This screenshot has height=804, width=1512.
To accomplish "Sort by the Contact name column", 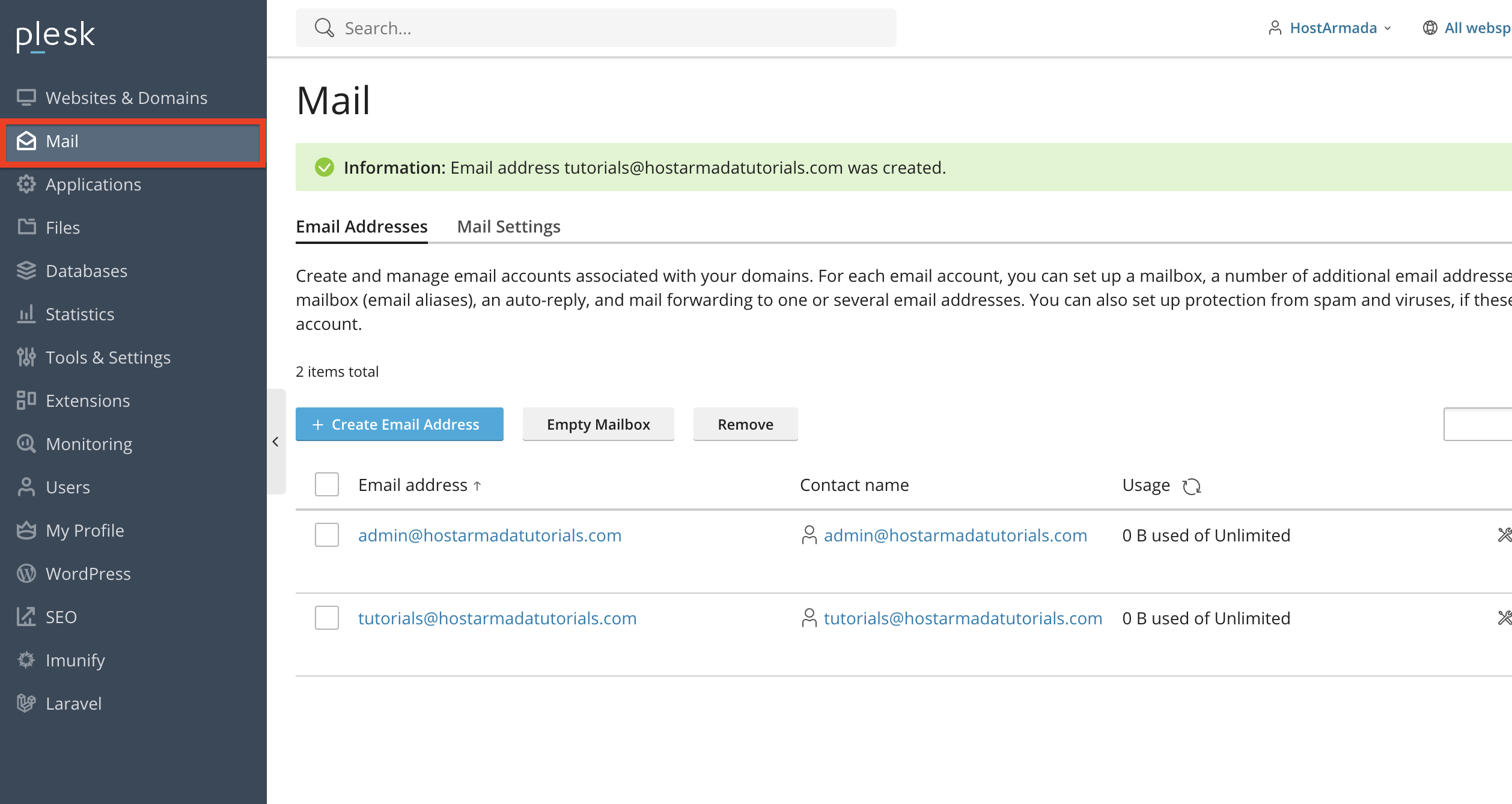I will [855, 485].
